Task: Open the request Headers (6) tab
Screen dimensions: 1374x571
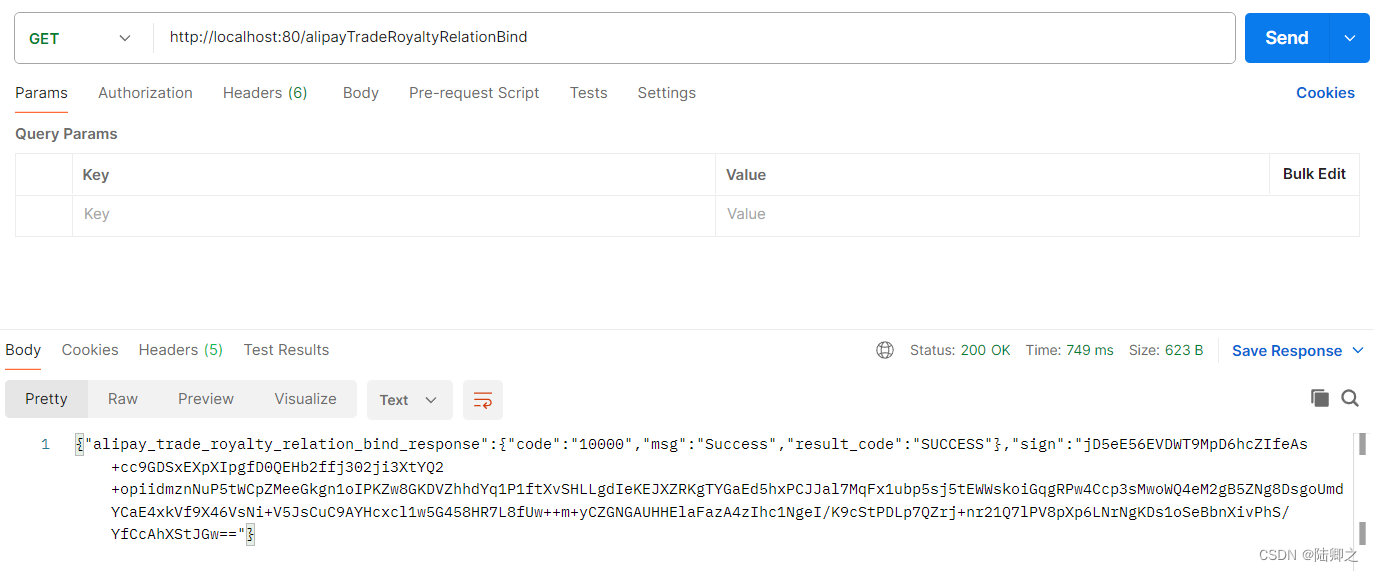Action: click(x=265, y=93)
